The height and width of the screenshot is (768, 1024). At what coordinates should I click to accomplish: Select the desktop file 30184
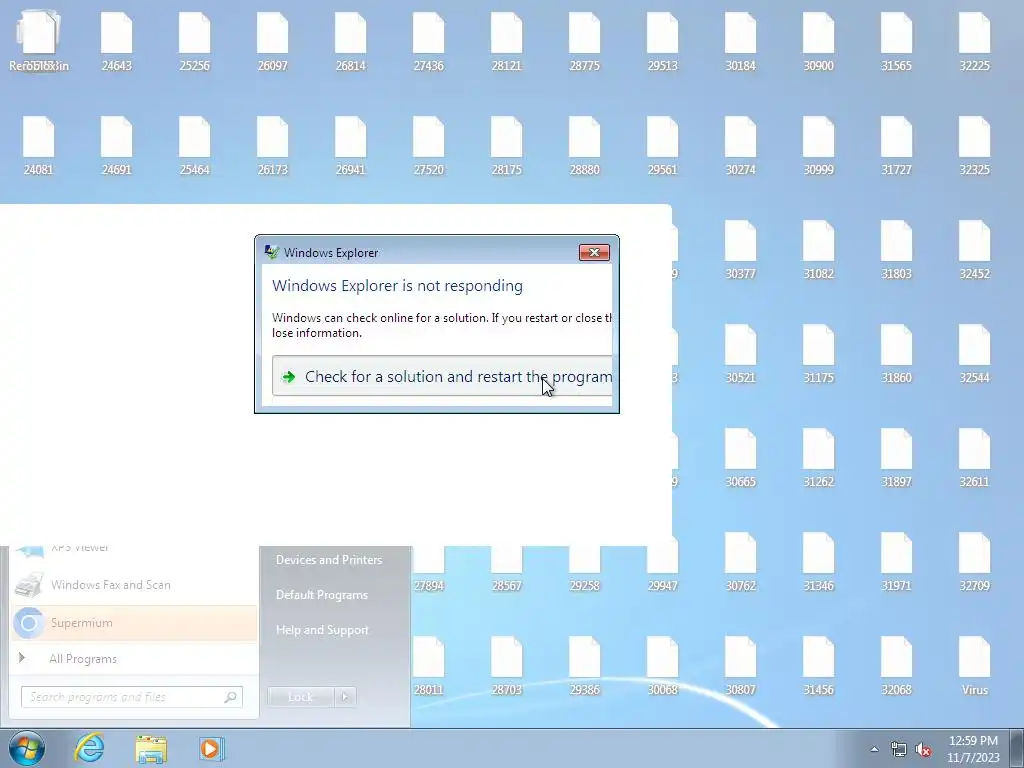tap(741, 42)
